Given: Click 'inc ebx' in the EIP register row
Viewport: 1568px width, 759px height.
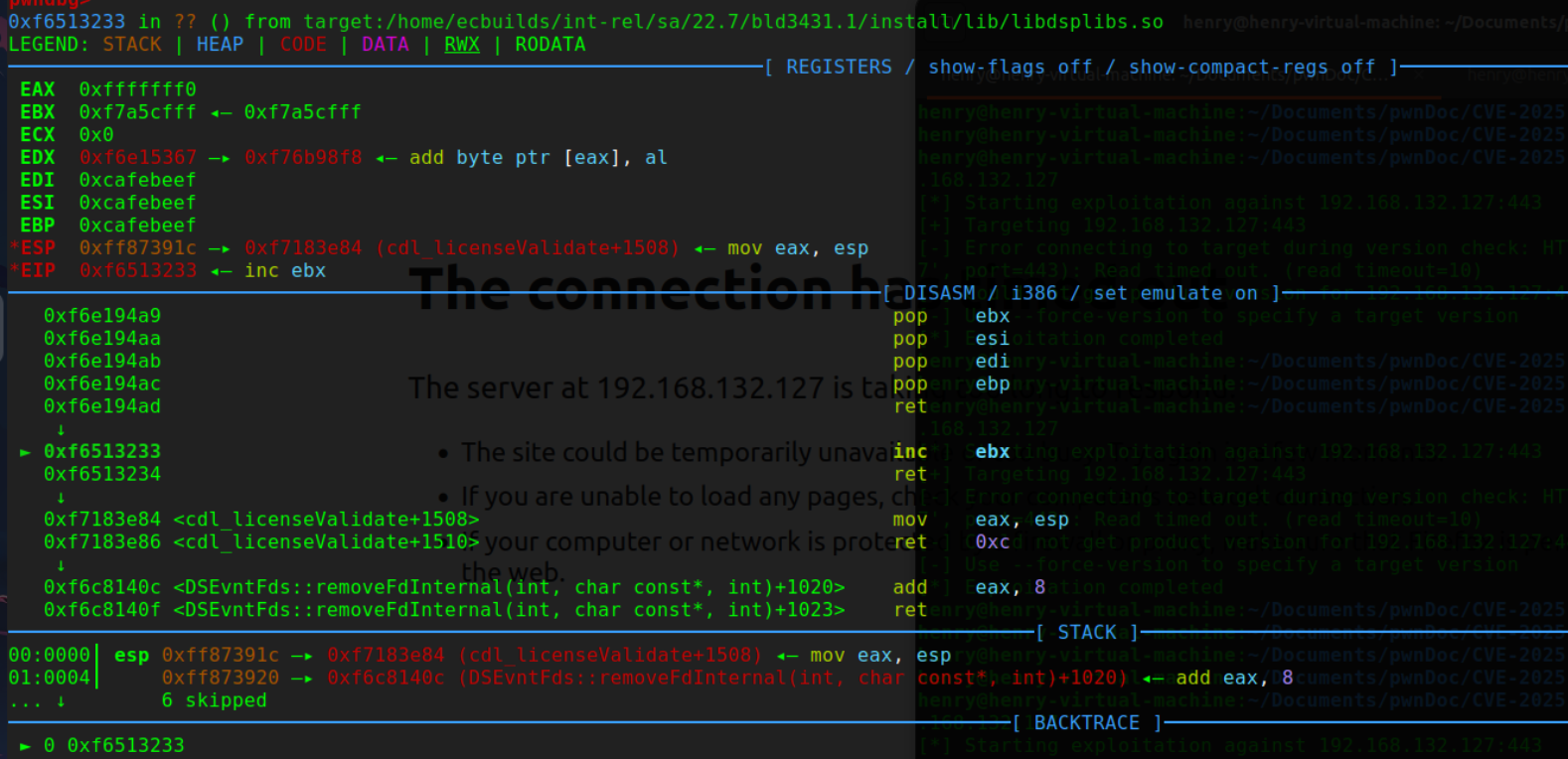Looking at the screenshot, I should click(x=285, y=270).
